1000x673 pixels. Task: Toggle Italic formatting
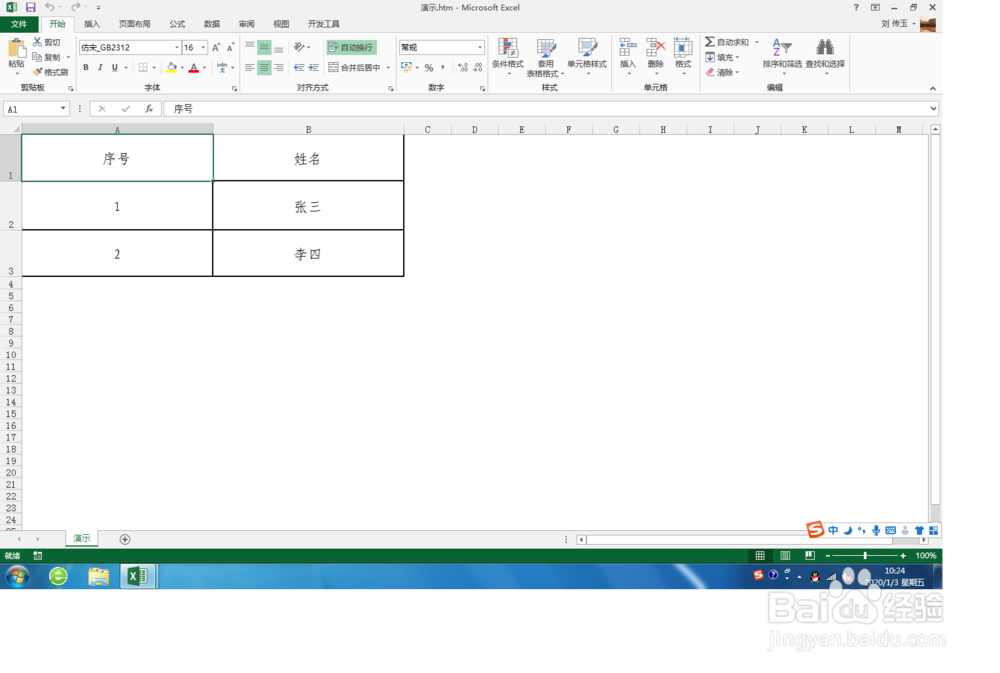(x=100, y=67)
